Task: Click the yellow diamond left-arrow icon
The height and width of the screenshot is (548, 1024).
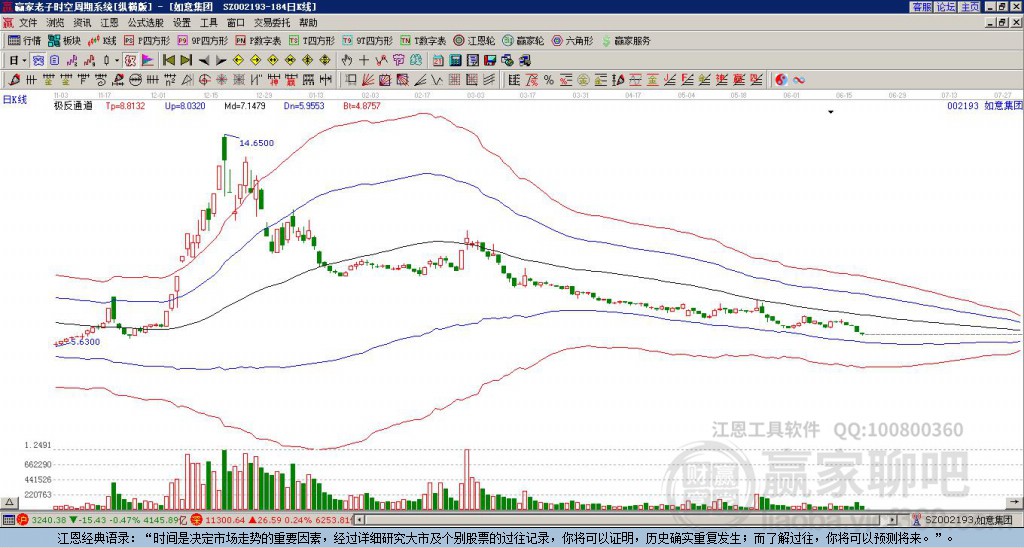Action: coord(238,61)
